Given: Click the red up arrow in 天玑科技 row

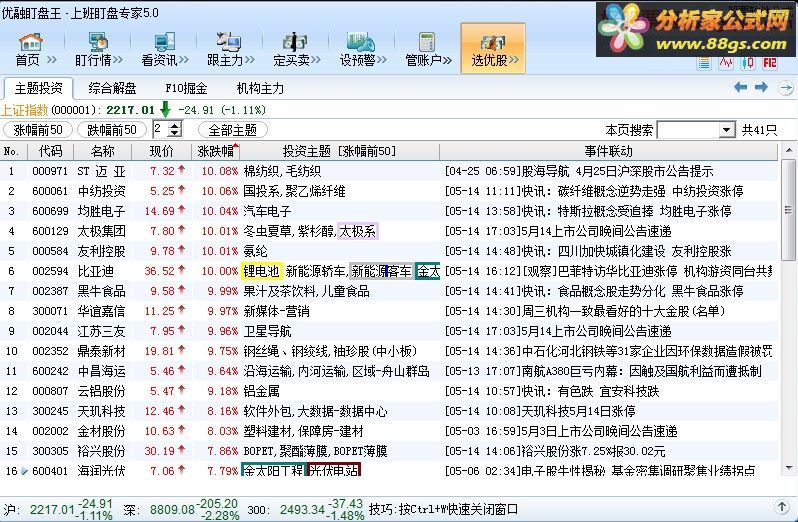Looking at the screenshot, I should click(x=182, y=410).
